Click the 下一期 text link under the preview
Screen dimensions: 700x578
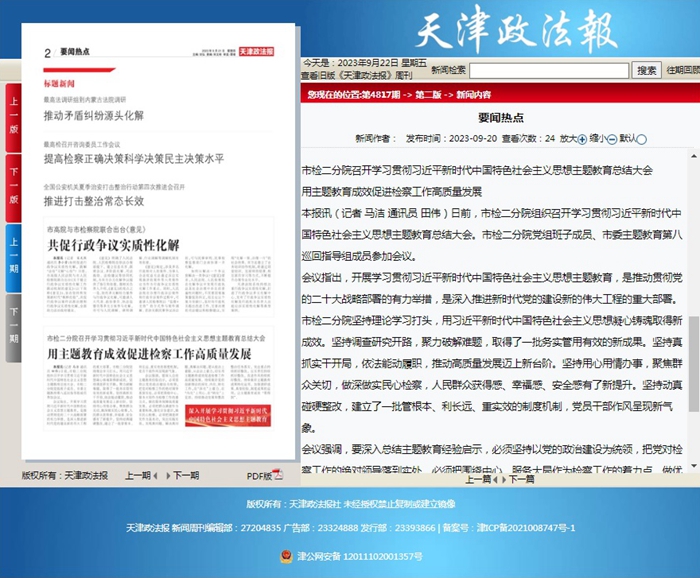(x=186, y=476)
